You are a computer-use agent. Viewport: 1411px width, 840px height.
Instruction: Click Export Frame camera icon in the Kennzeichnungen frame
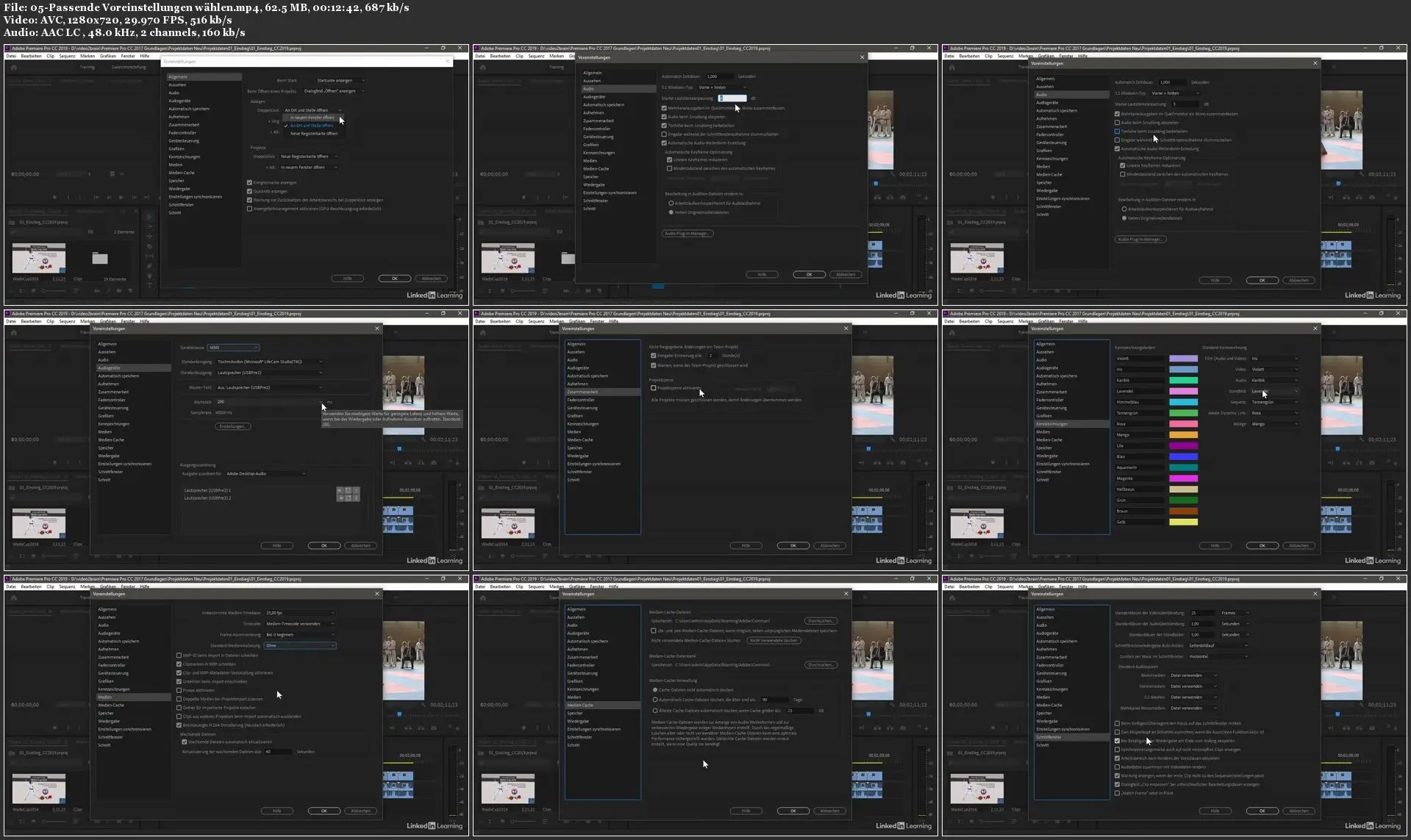1373,463
